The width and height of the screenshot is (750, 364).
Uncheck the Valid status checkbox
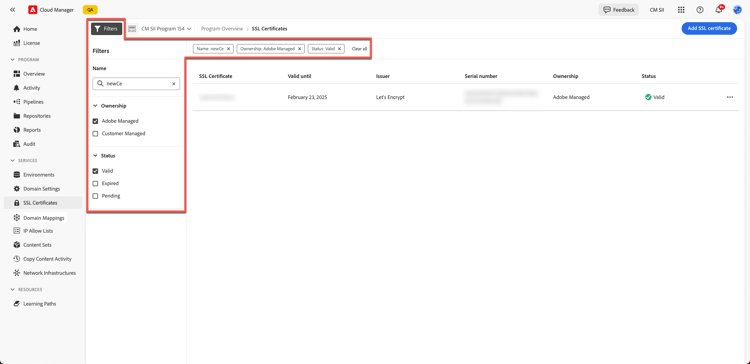click(x=95, y=171)
